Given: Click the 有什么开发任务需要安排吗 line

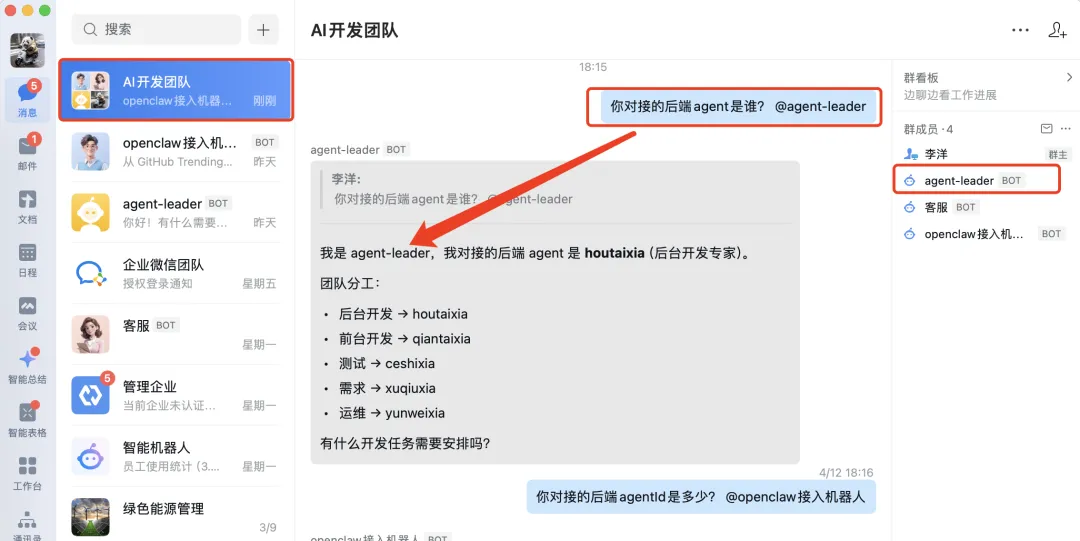Looking at the screenshot, I should [405, 443].
